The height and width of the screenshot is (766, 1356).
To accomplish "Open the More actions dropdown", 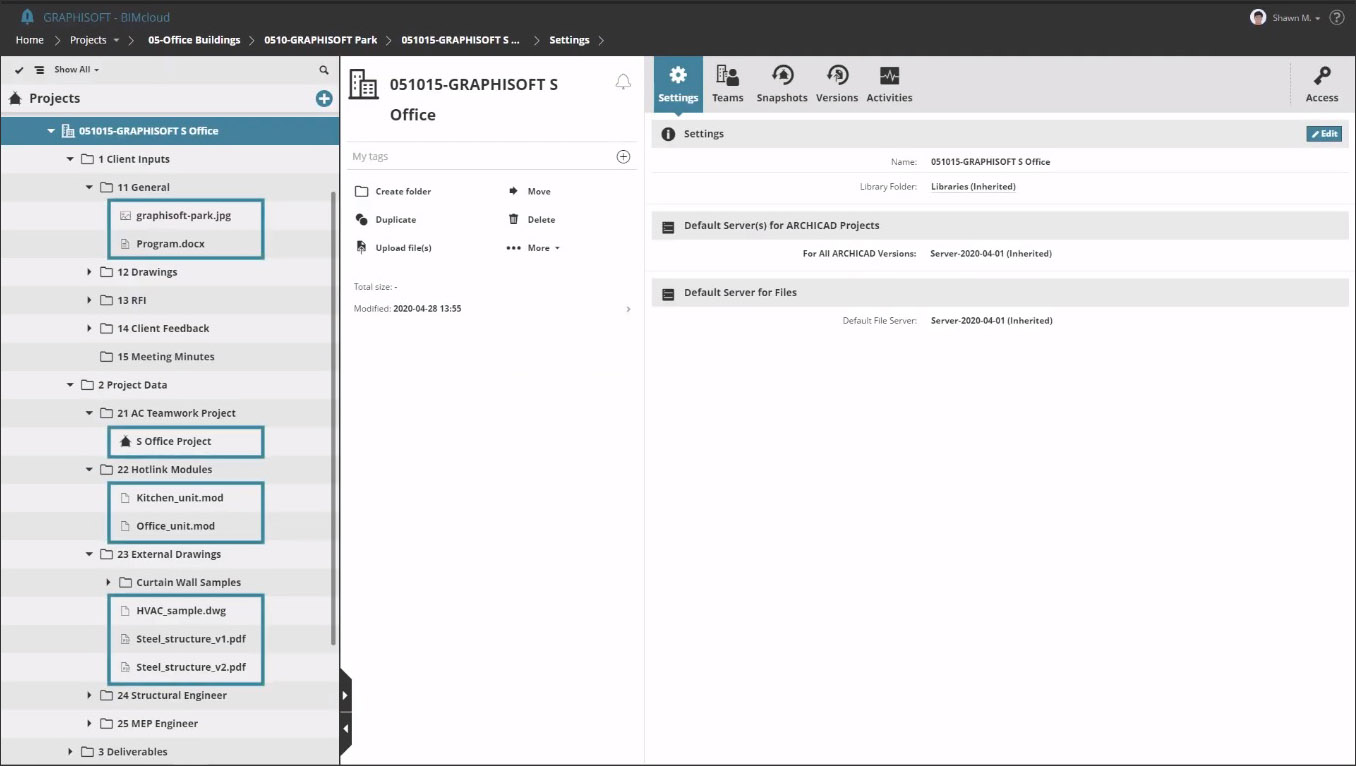I will pos(534,248).
